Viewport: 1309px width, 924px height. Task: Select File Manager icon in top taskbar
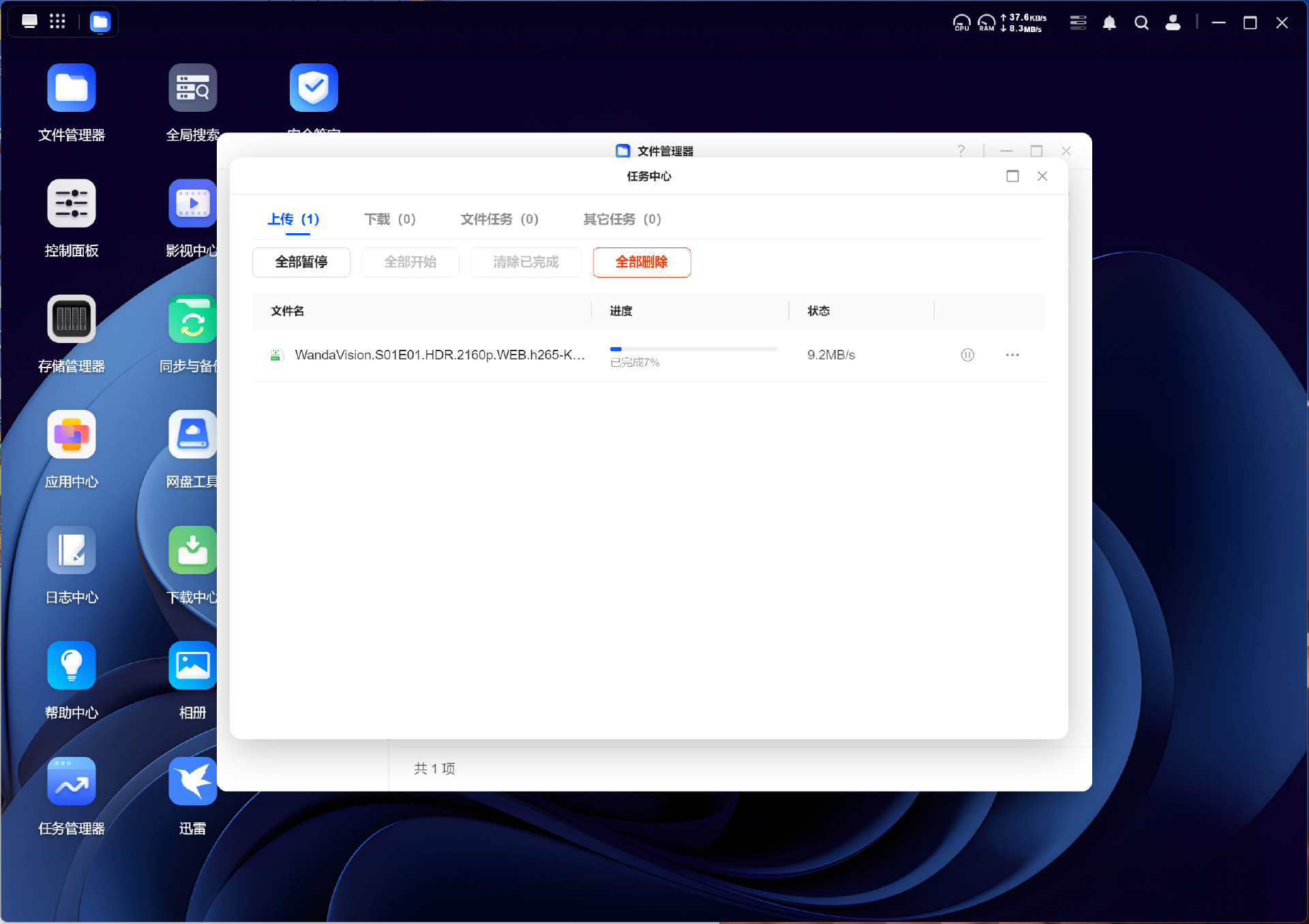pyautogui.click(x=100, y=23)
